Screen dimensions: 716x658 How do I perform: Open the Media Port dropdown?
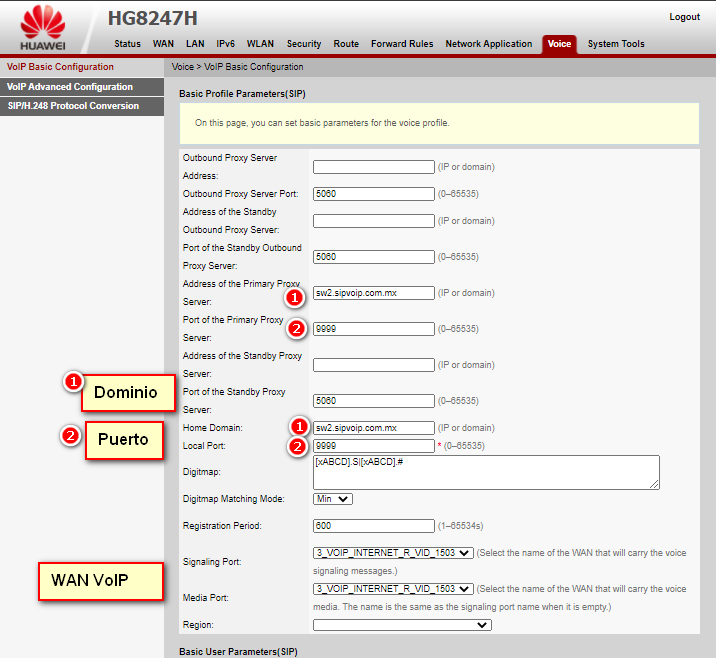[392, 589]
